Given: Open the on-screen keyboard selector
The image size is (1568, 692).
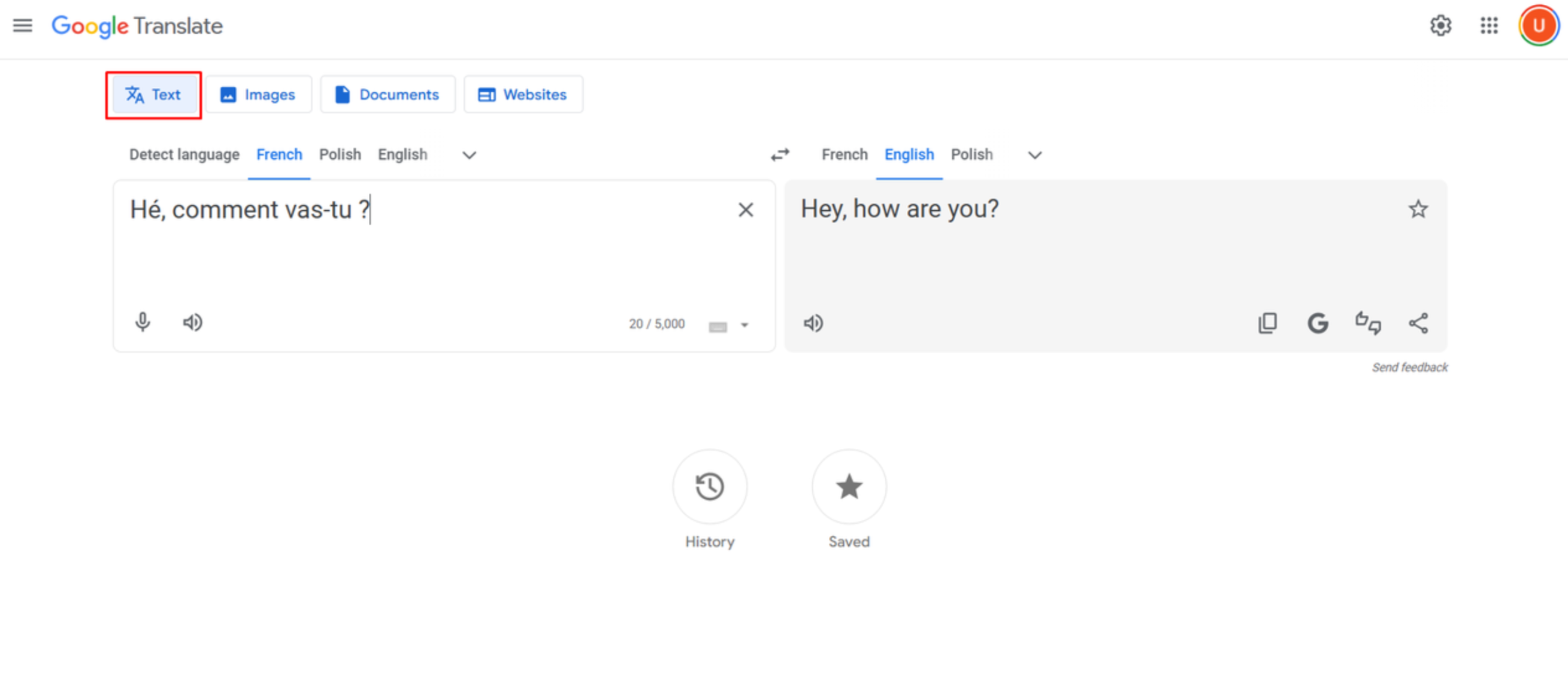Looking at the screenshot, I should click(728, 326).
